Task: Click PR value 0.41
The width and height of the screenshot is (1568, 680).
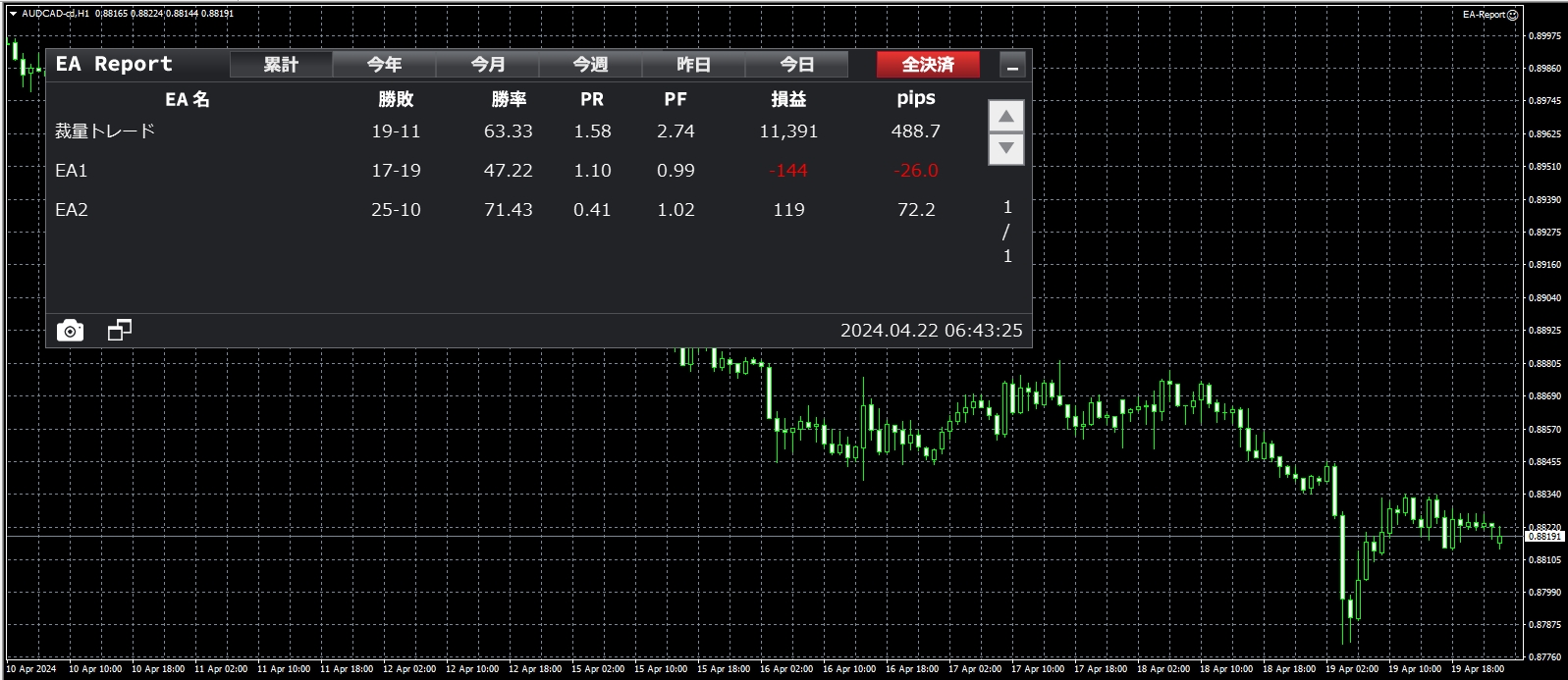Action: 592,210
